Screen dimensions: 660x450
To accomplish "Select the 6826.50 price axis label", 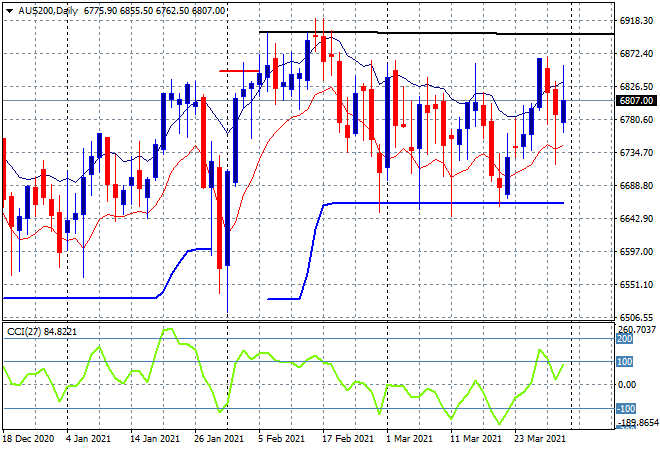I will tap(636, 86).
